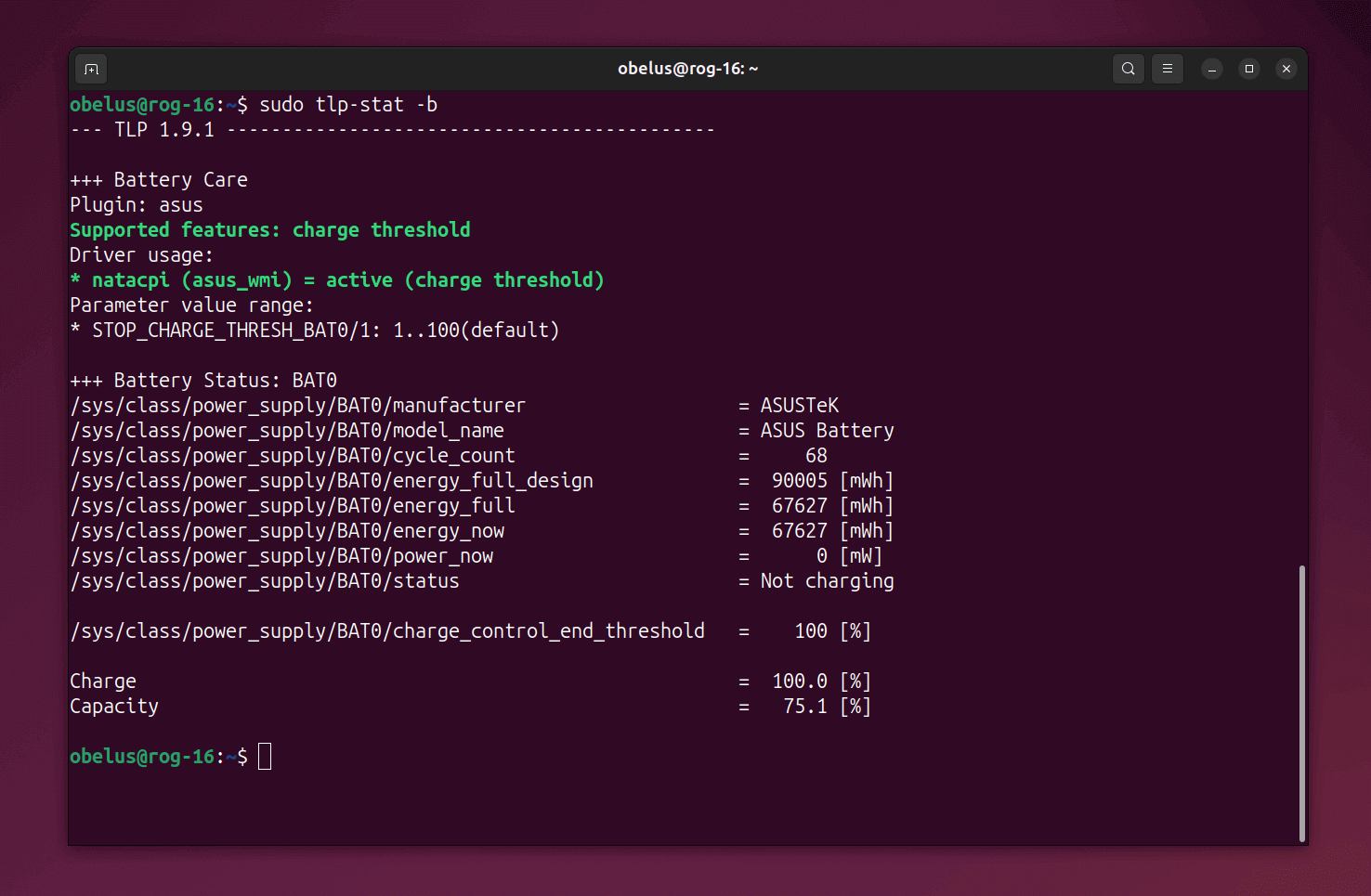The image size is (1371, 896).
Task: Close the terminal window
Action: (1286, 69)
